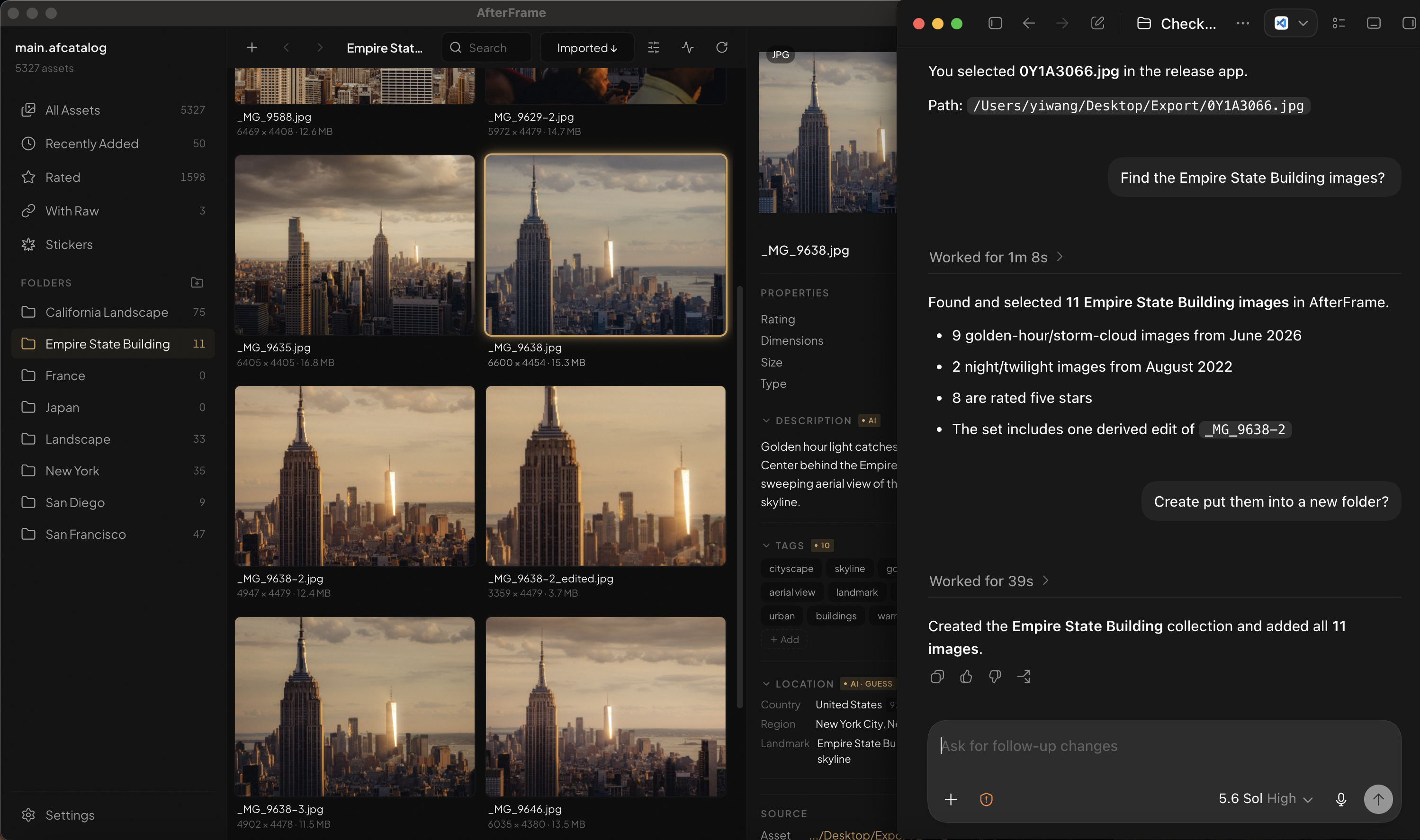Collapse the Description section
This screenshot has height=840, width=1420.
(x=766, y=420)
